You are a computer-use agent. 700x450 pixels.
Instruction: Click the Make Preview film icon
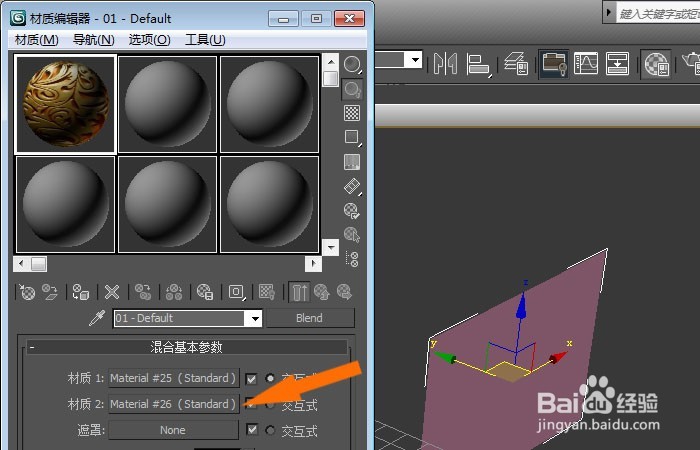coord(352,186)
